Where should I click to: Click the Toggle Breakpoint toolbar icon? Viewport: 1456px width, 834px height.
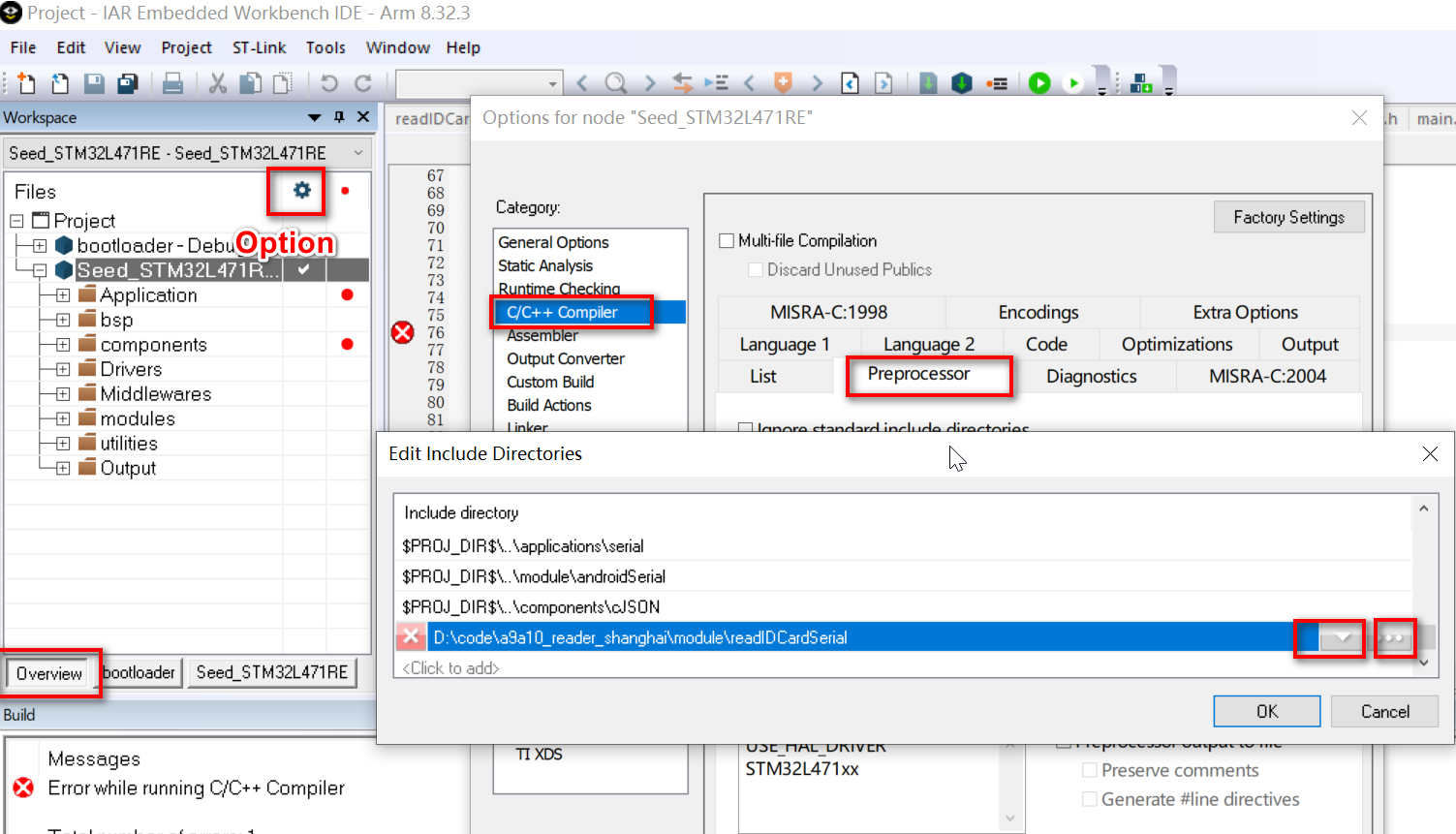pyautogui.click(x=997, y=83)
